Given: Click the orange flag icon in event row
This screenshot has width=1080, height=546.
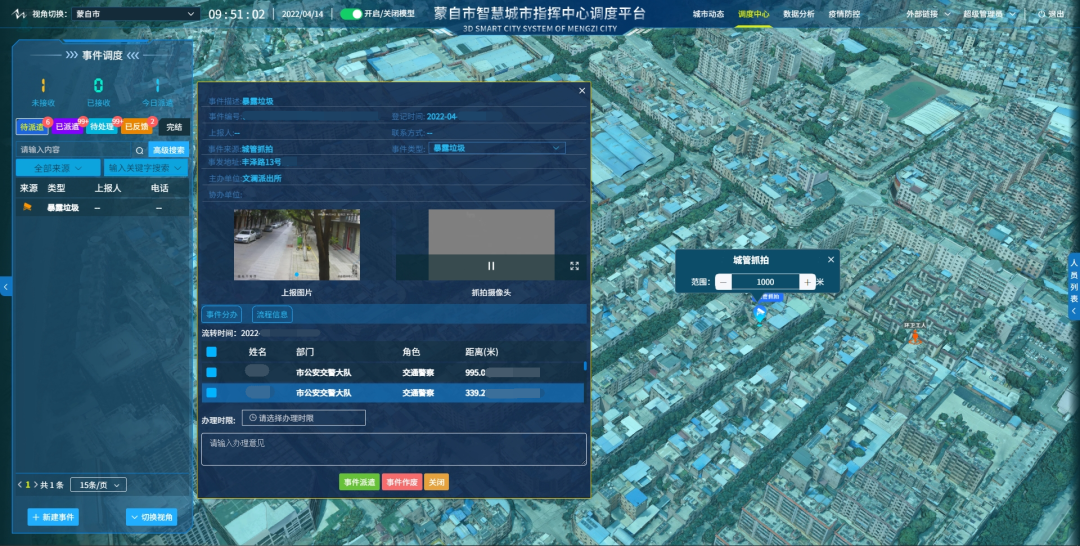Looking at the screenshot, I should coord(27,208).
